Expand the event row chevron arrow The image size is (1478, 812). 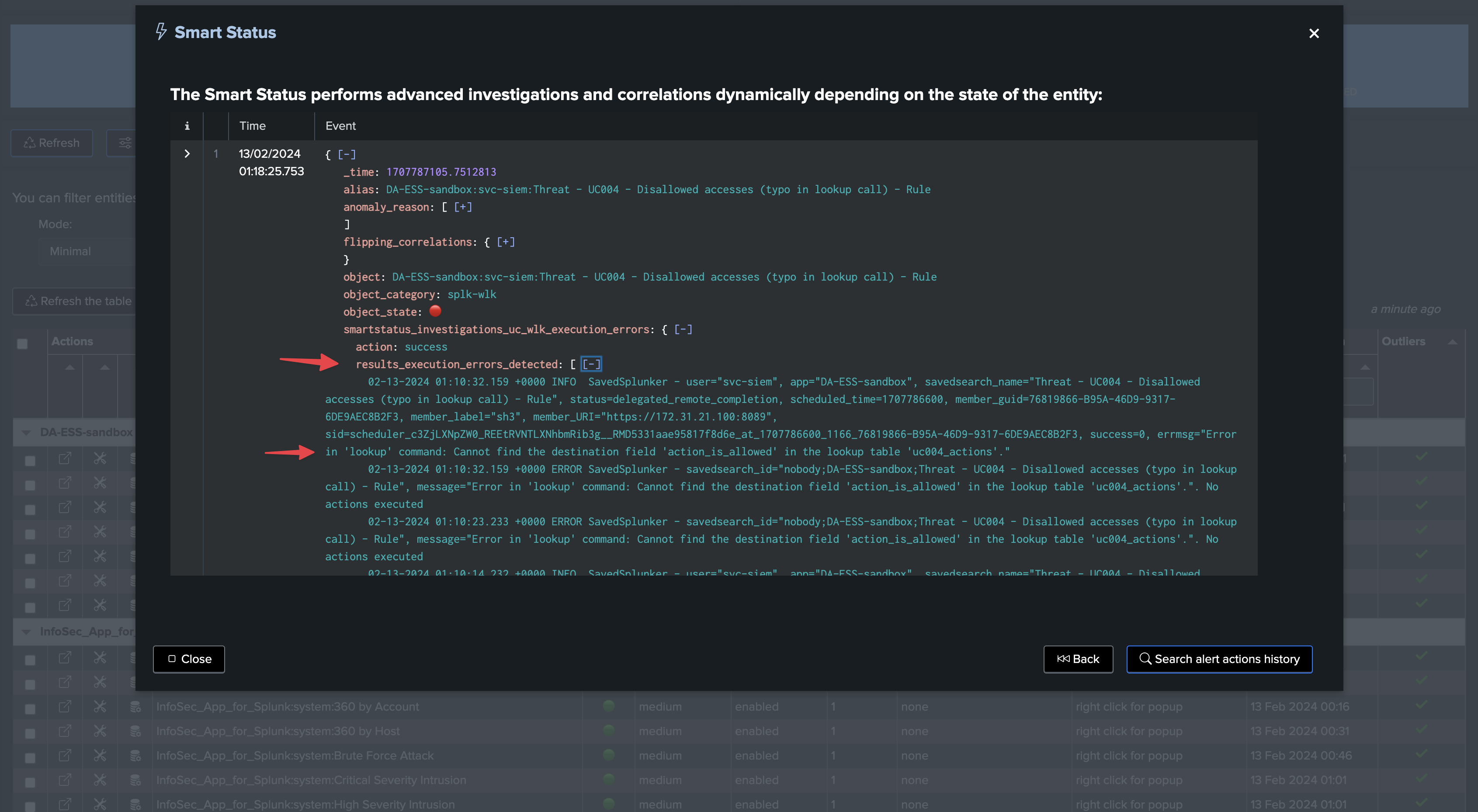pos(187,154)
